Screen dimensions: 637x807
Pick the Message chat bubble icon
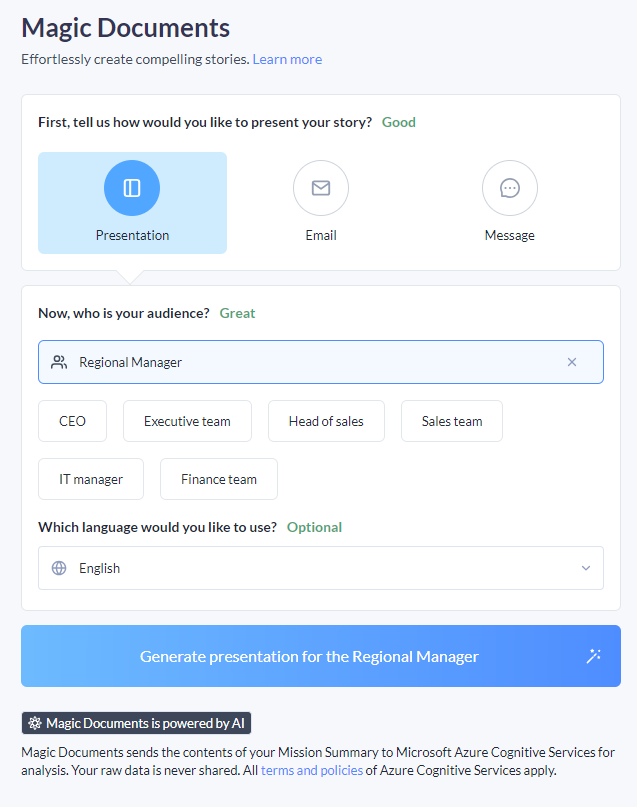pos(510,188)
